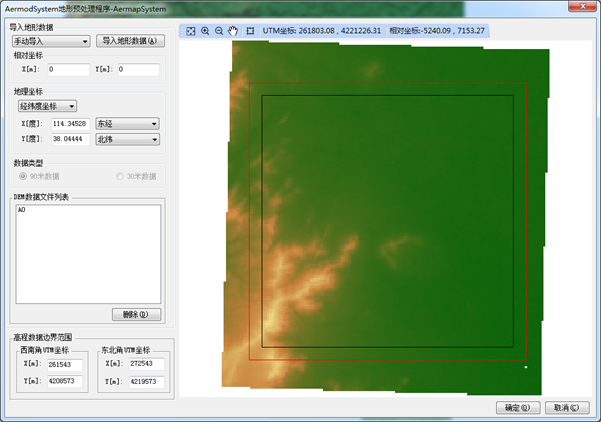Expand the 北纬 latitude direction dropdown

coord(127,140)
